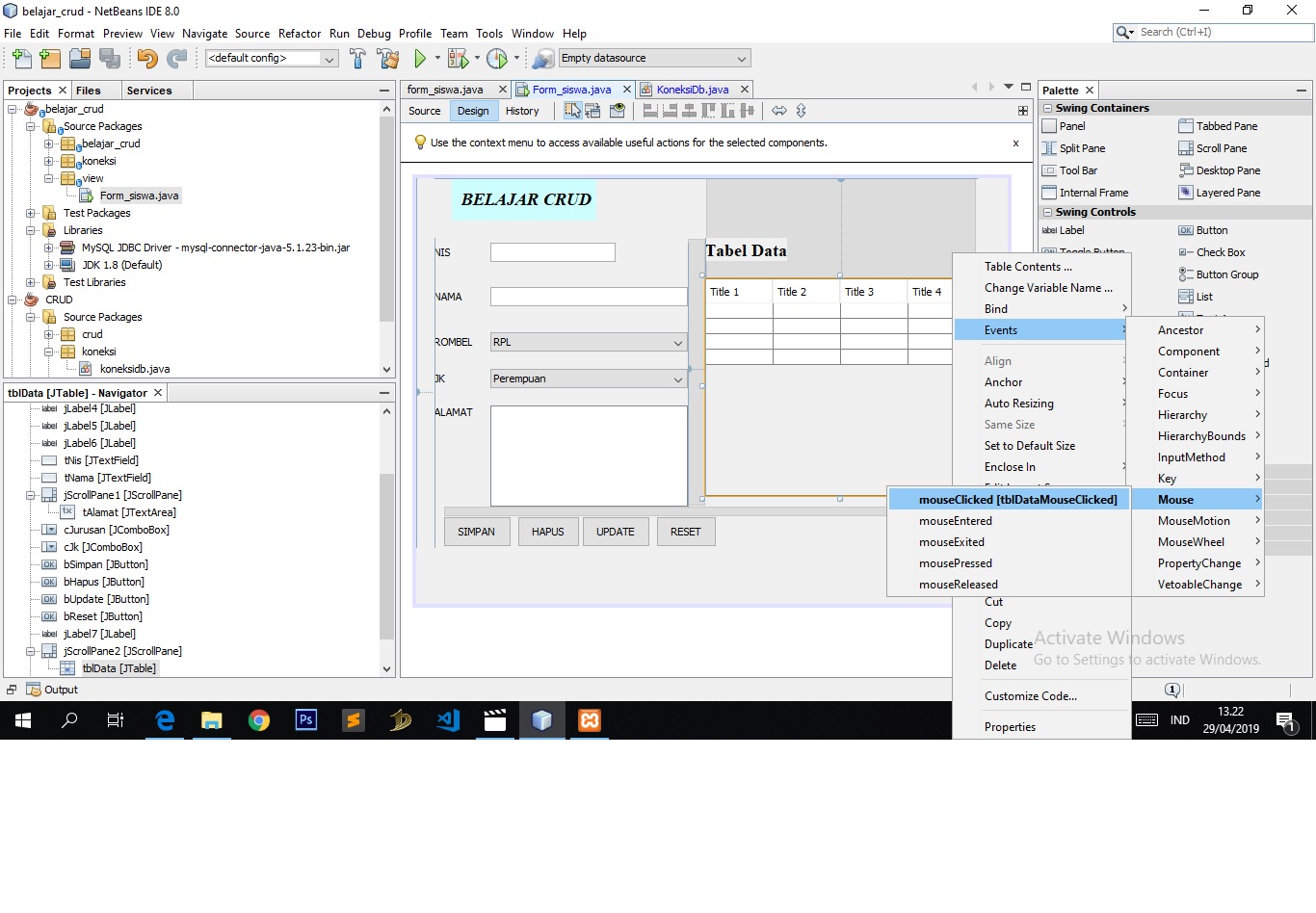Viewport: 1316px width, 913px height.
Task: Open the Preview Design eye icon
Action: click(x=618, y=110)
